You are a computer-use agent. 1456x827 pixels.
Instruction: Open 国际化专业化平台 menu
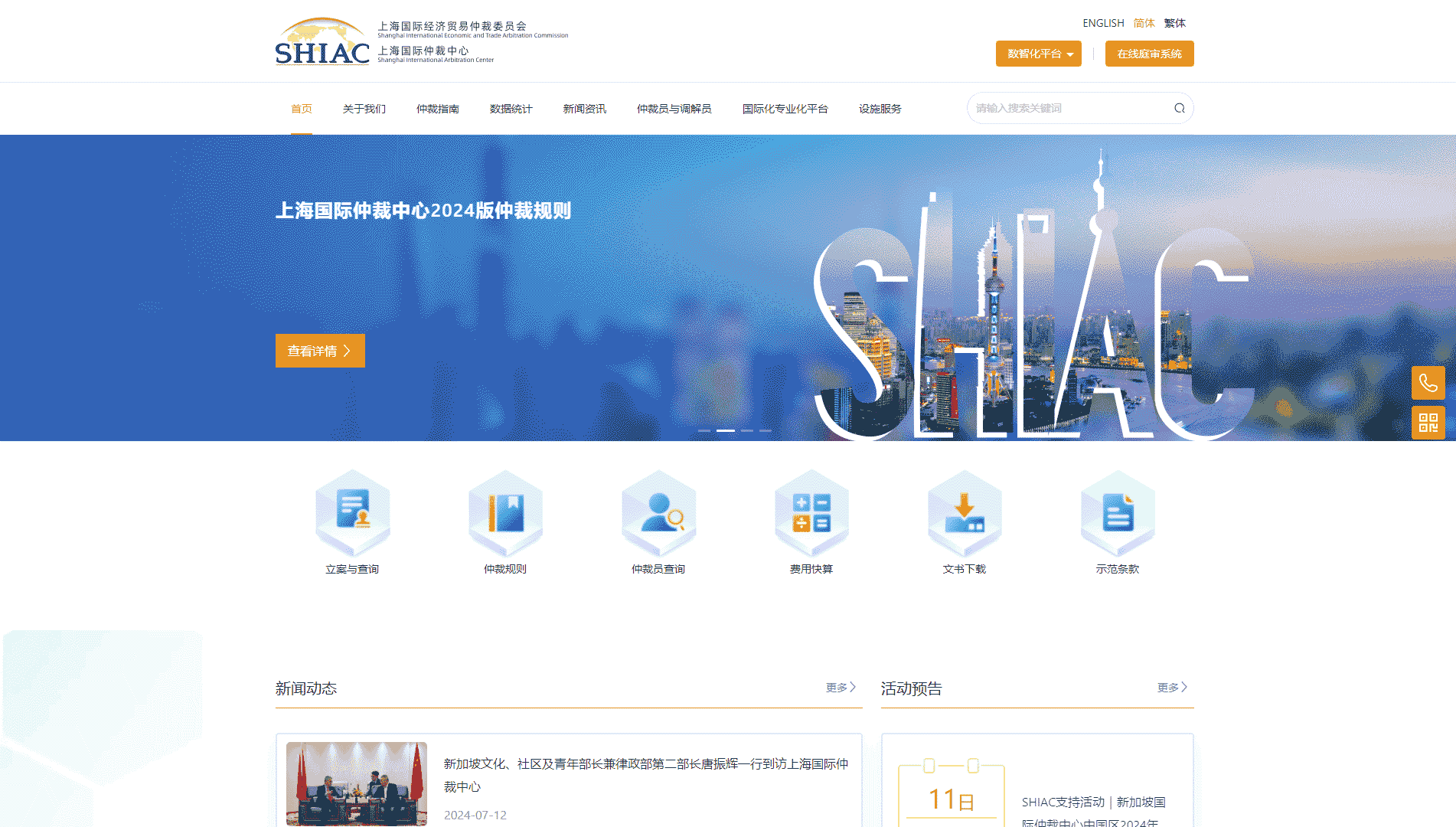785,109
